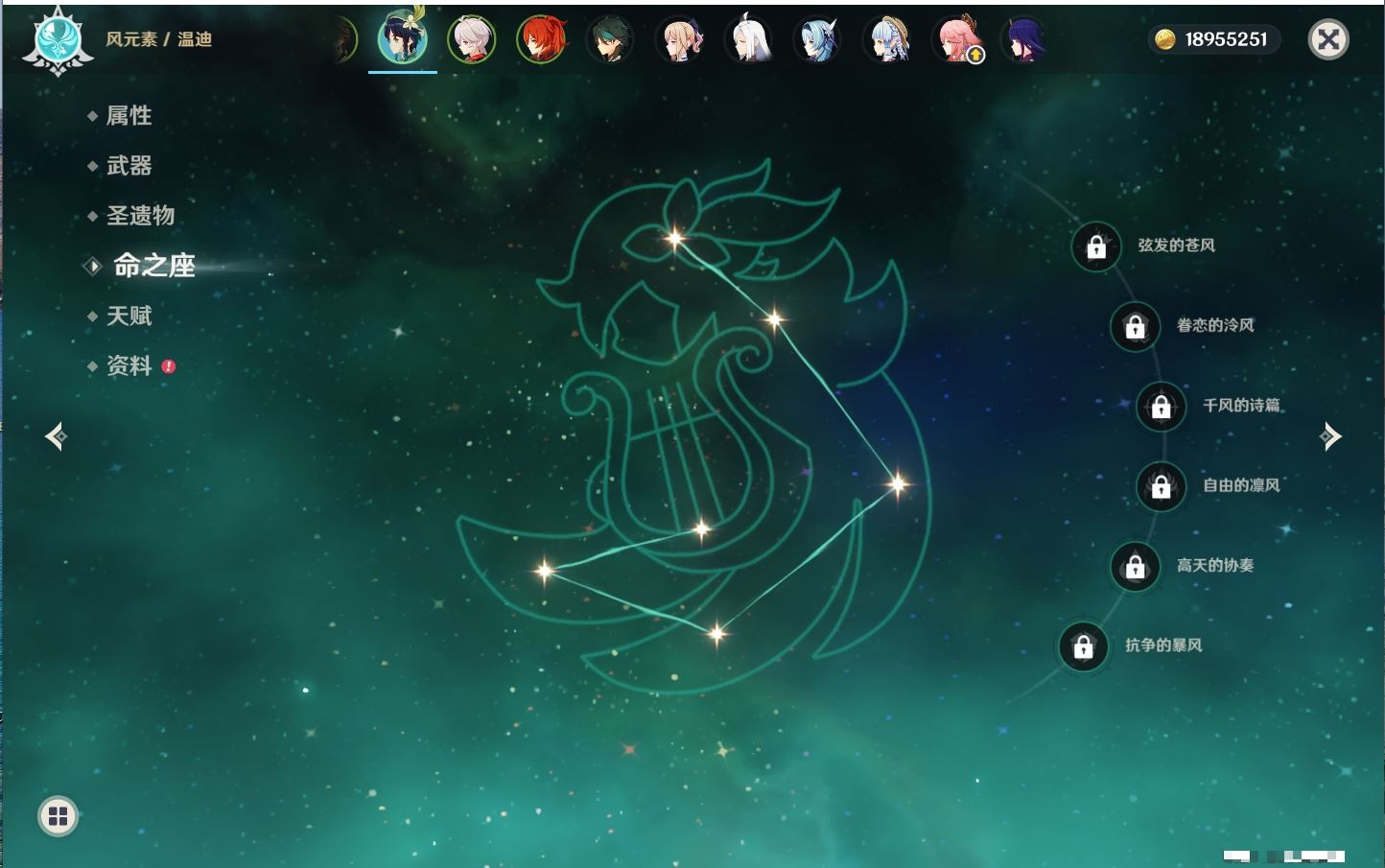This screenshot has height=868, width=1385.
Task: Open the 天赋 talents menu
Action: (x=129, y=316)
